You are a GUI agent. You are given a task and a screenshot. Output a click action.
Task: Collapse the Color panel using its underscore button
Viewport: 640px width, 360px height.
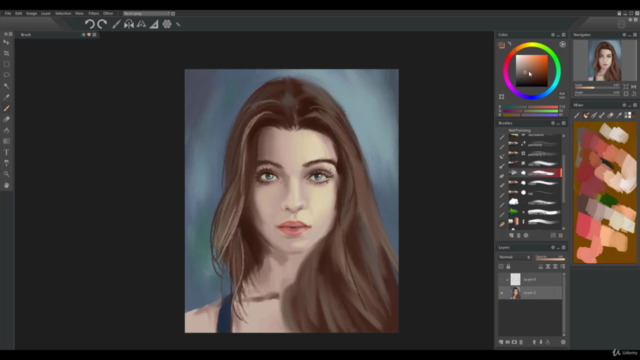coord(558,35)
